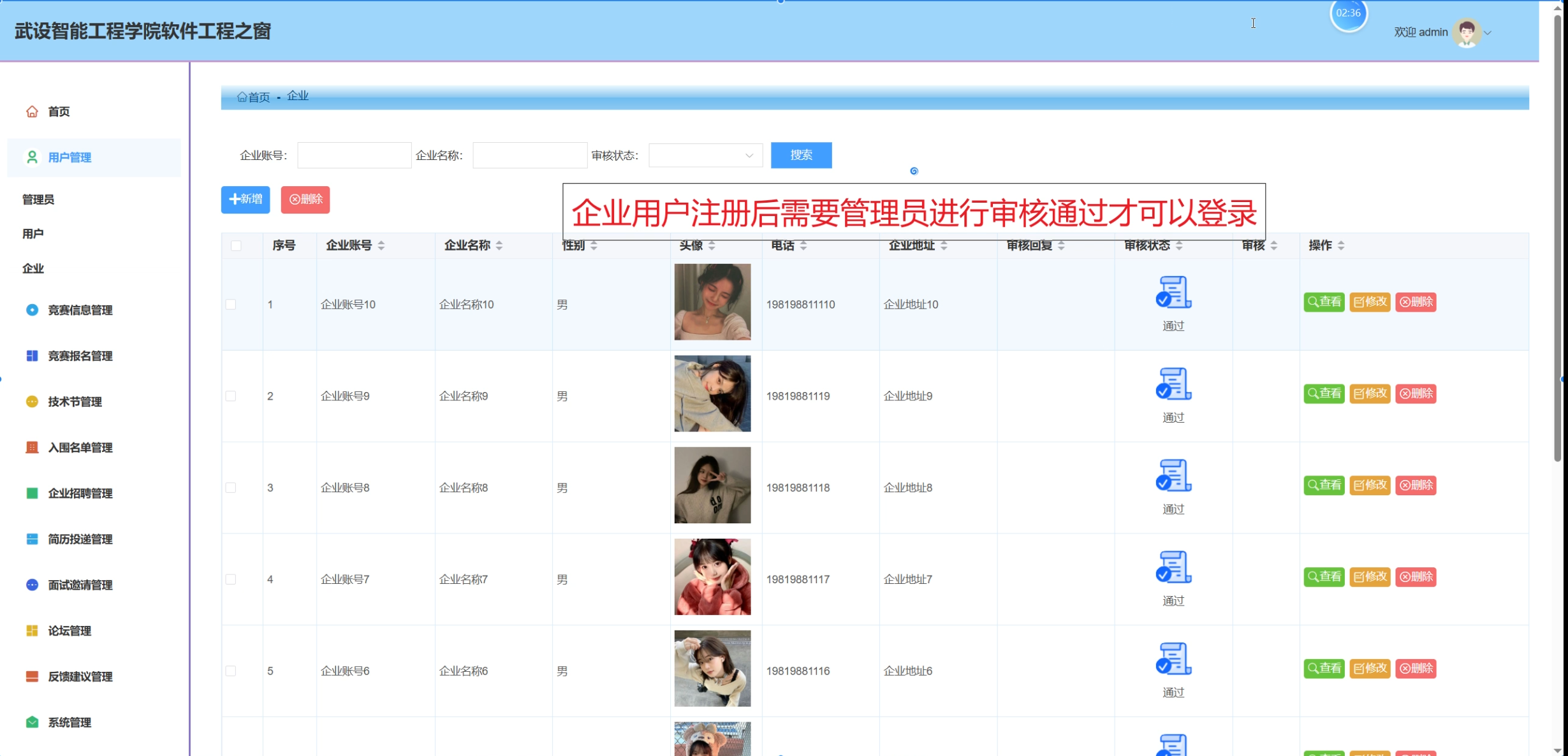Click the approval status icon for 企业账号7

(x=1173, y=568)
